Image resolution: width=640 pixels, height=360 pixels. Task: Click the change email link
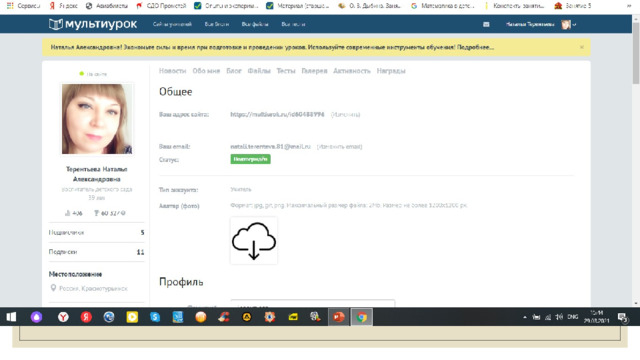pos(339,147)
